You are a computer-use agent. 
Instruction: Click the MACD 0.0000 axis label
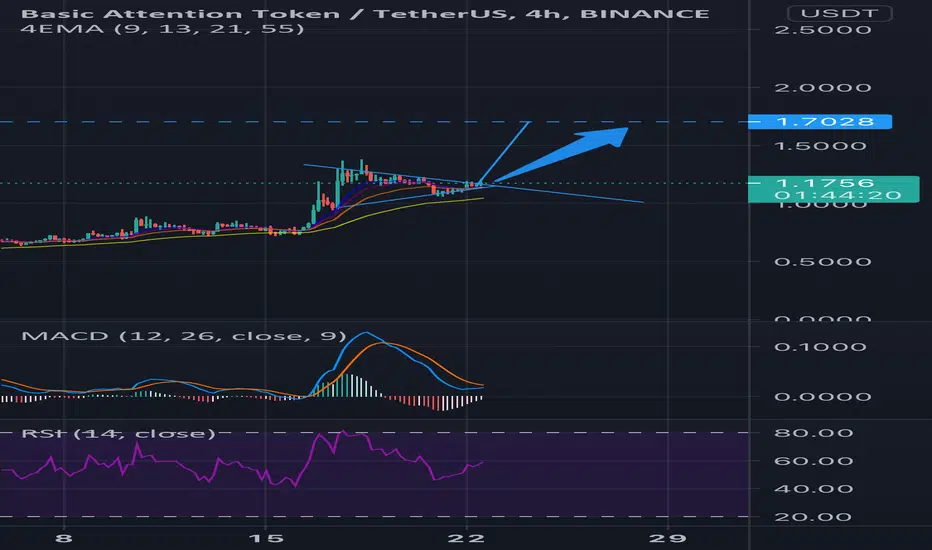(823, 397)
